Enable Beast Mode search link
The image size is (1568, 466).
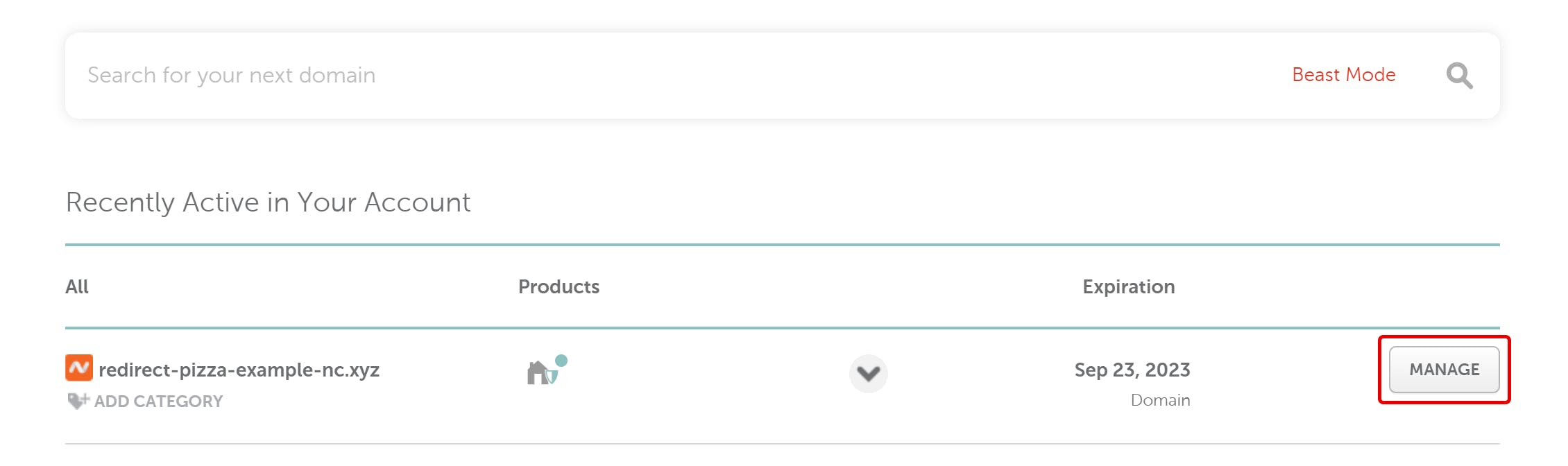1343,75
